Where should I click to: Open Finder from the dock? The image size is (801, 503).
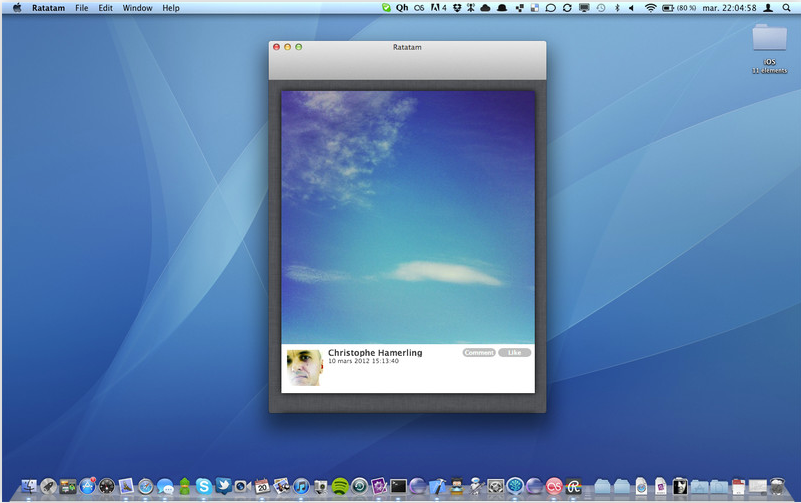29,486
